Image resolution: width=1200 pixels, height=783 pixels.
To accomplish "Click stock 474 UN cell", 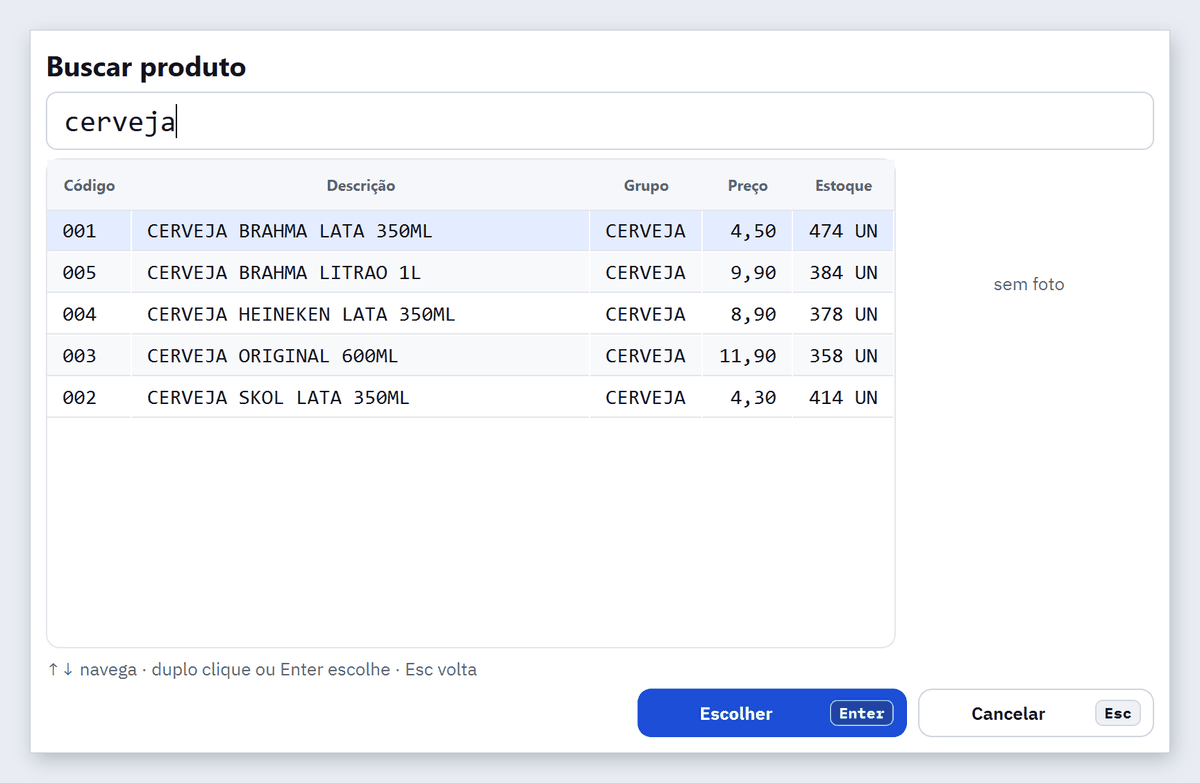I will pyautogui.click(x=843, y=231).
